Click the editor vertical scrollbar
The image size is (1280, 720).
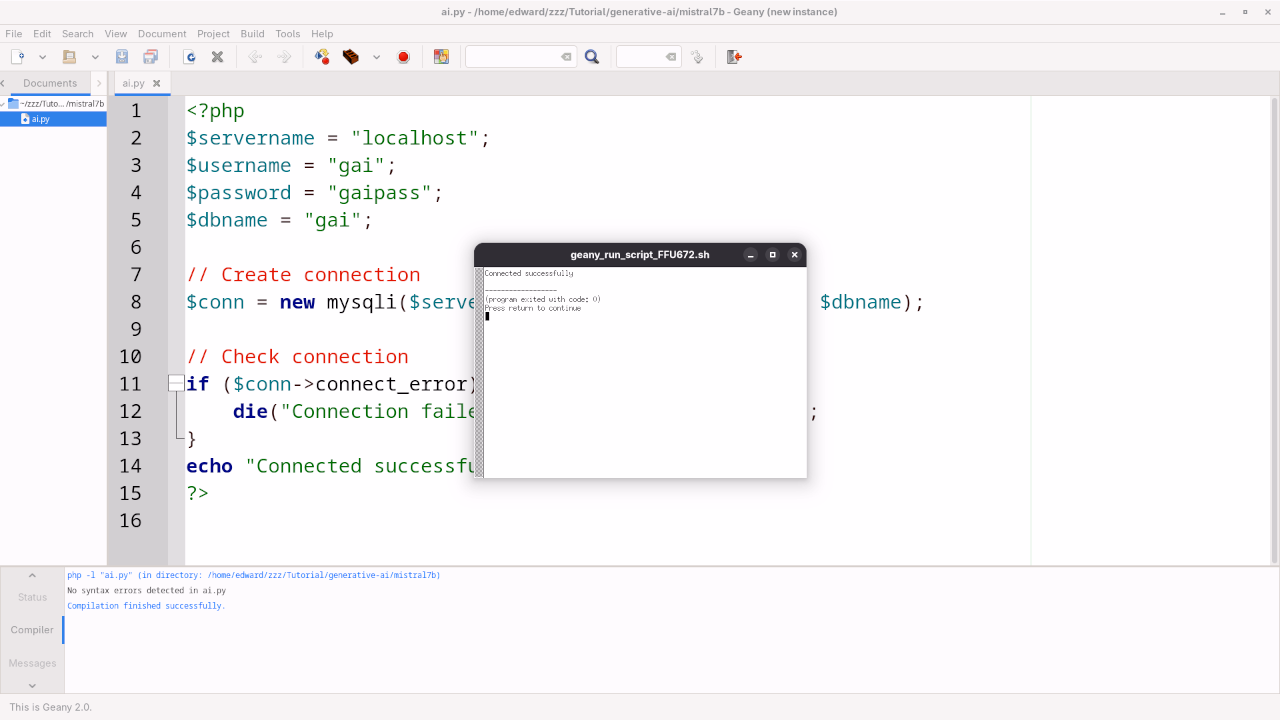[1274, 330]
